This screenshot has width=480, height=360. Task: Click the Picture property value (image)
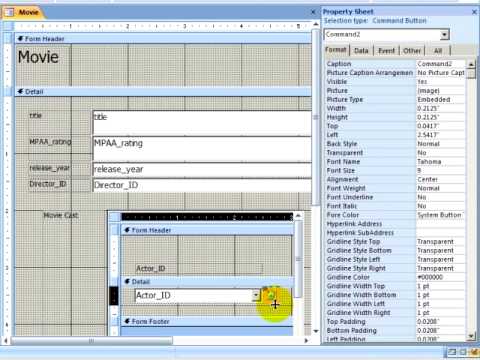coord(441,91)
